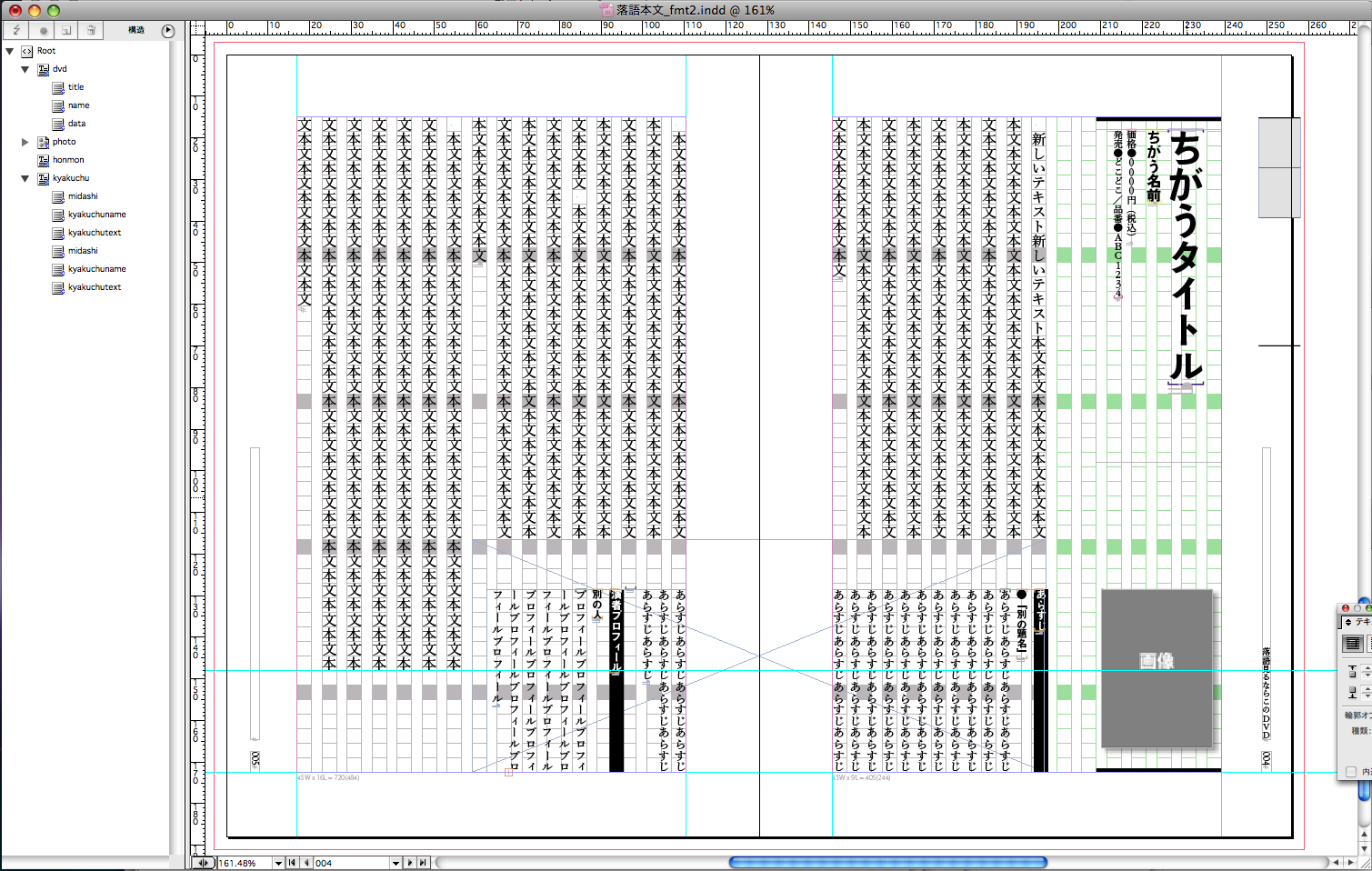This screenshot has height=871, width=1372.
Task: Expand the photo element triangle
Action: coord(25,142)
